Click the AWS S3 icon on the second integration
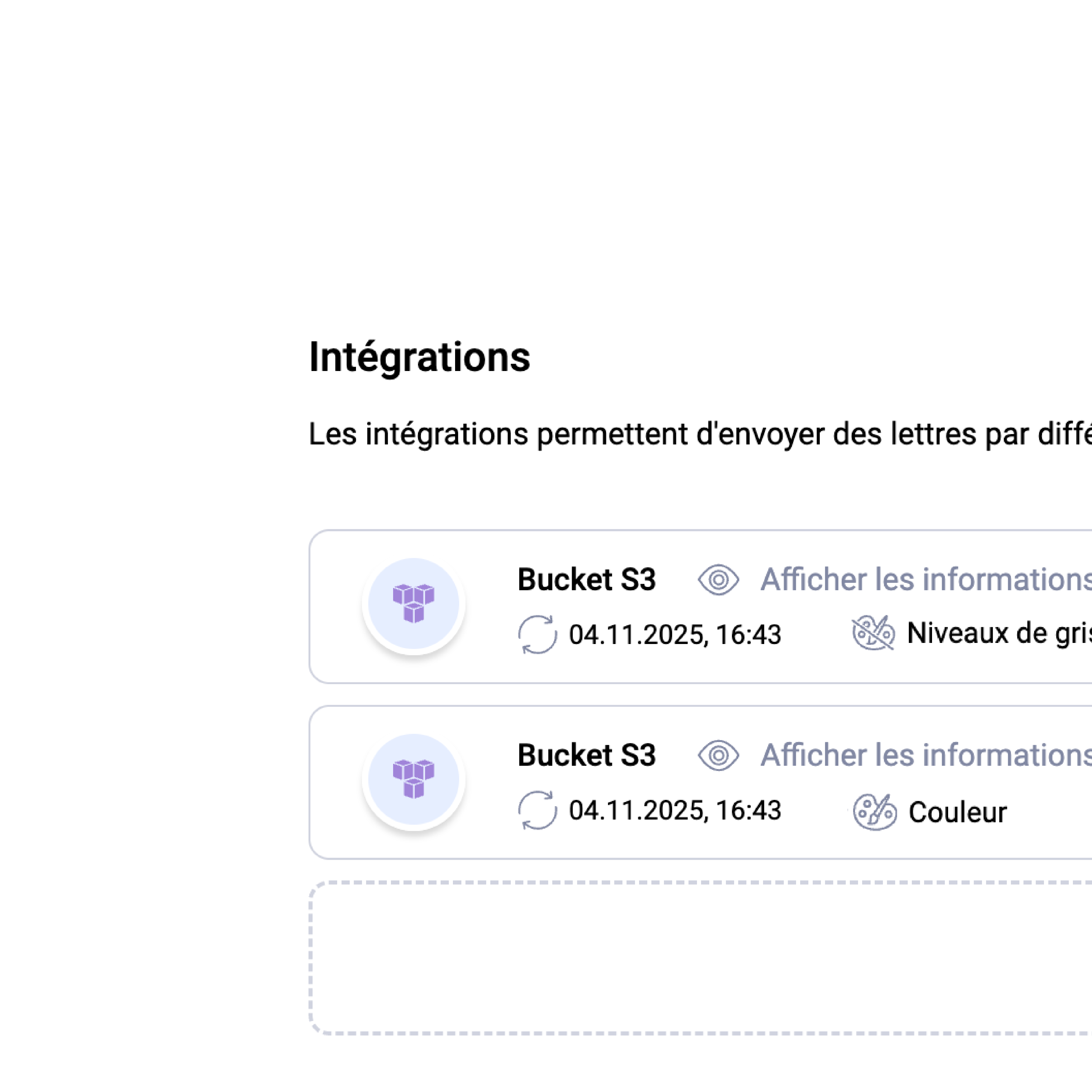1092x1092 pixels. (413, 779)
